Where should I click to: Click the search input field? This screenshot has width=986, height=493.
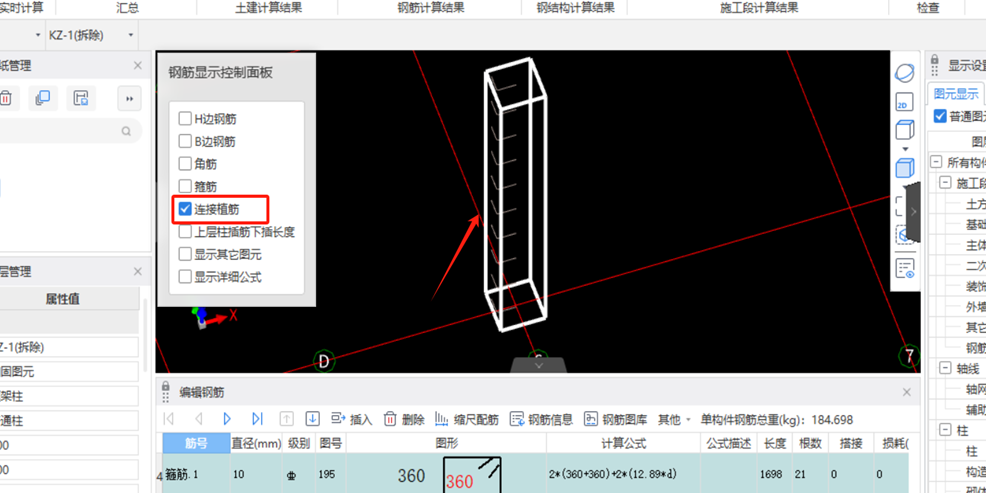pyautogui.click(x=68, y=131)
